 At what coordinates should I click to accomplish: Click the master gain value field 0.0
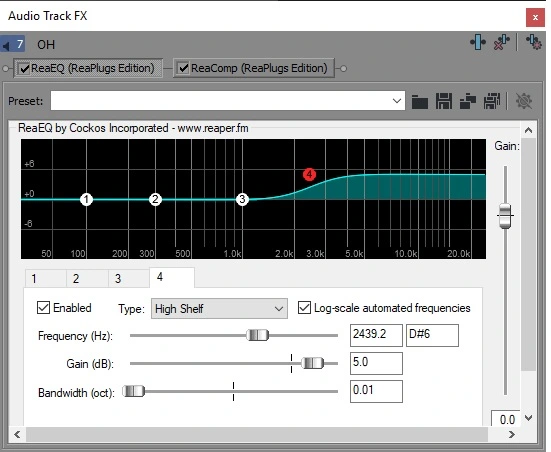(505, 419)
